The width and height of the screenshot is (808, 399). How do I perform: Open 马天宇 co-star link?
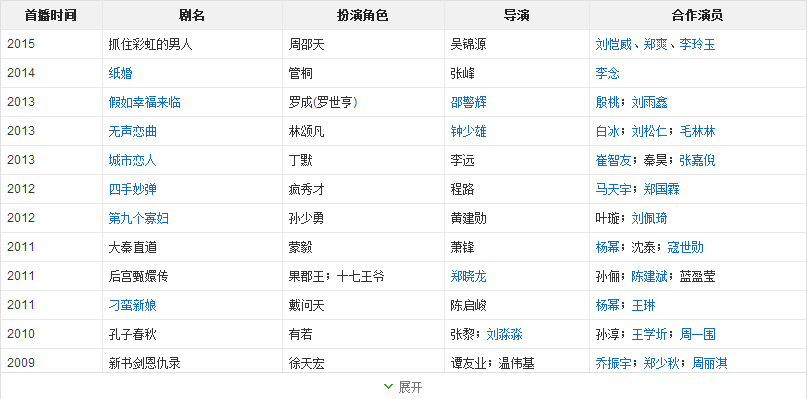coord(613,189)
